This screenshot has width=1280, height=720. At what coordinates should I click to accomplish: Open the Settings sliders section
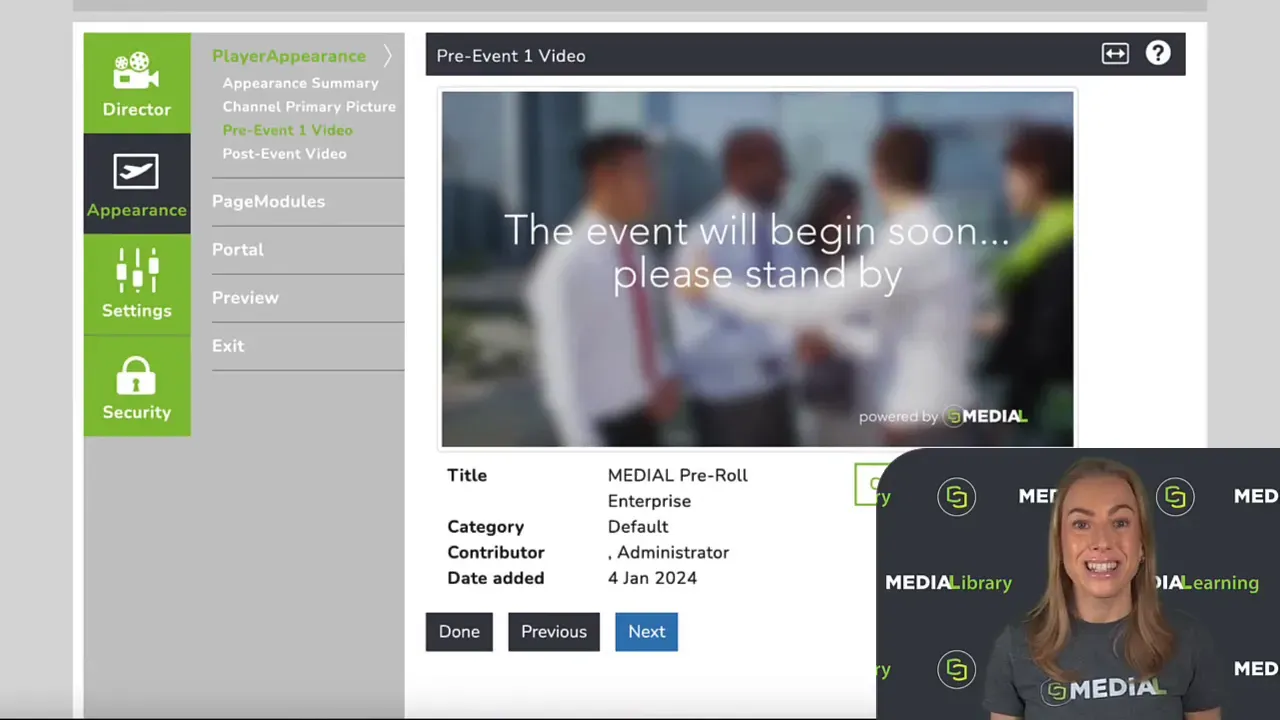click(x=137, y=285)
